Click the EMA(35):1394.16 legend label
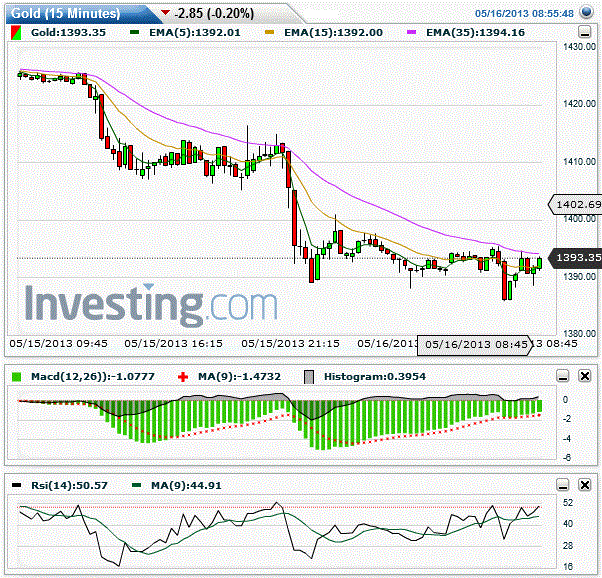The width and height of the screenshot is (602, 578). pos(475,33)
